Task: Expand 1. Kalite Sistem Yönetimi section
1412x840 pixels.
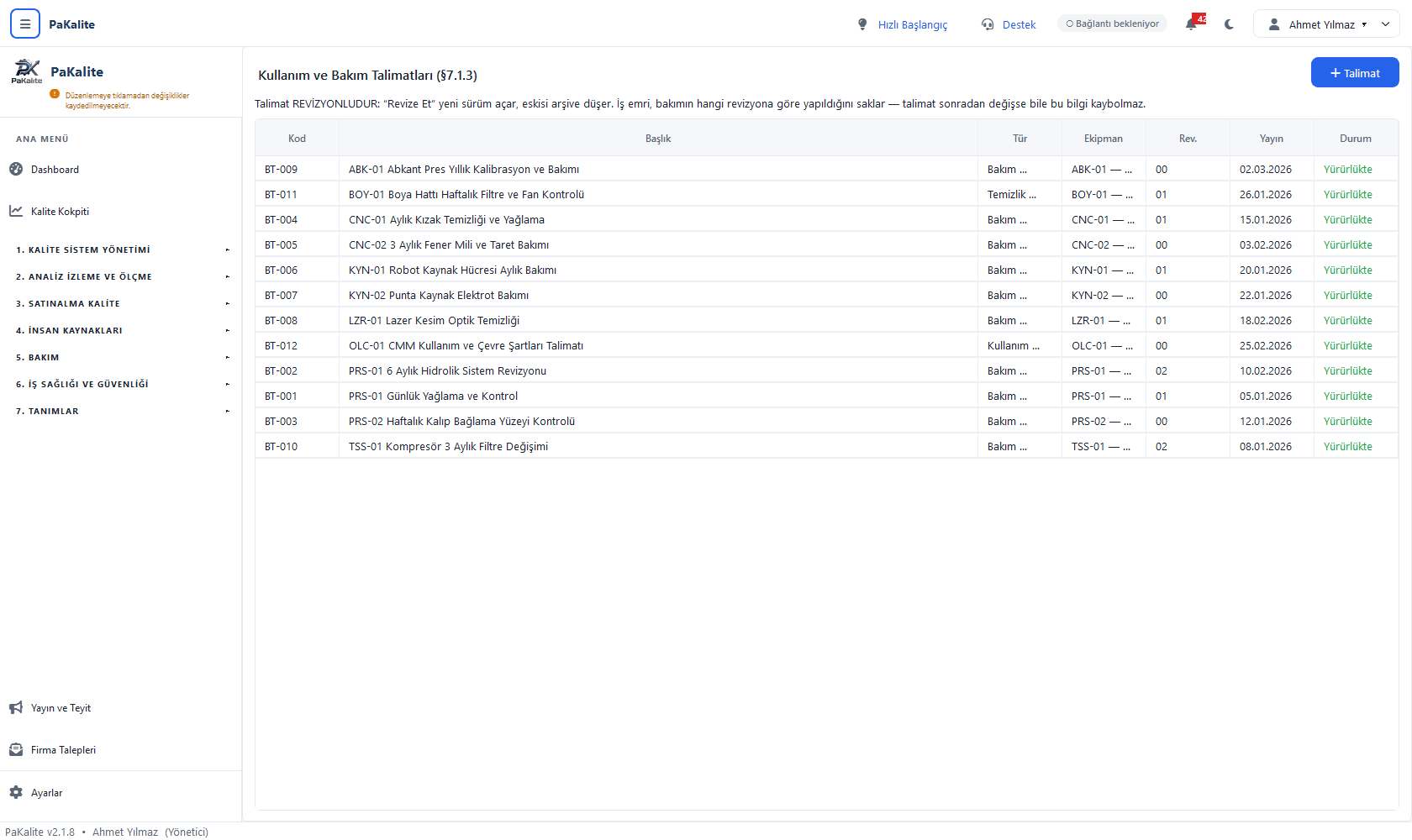Action: (121, 249)
